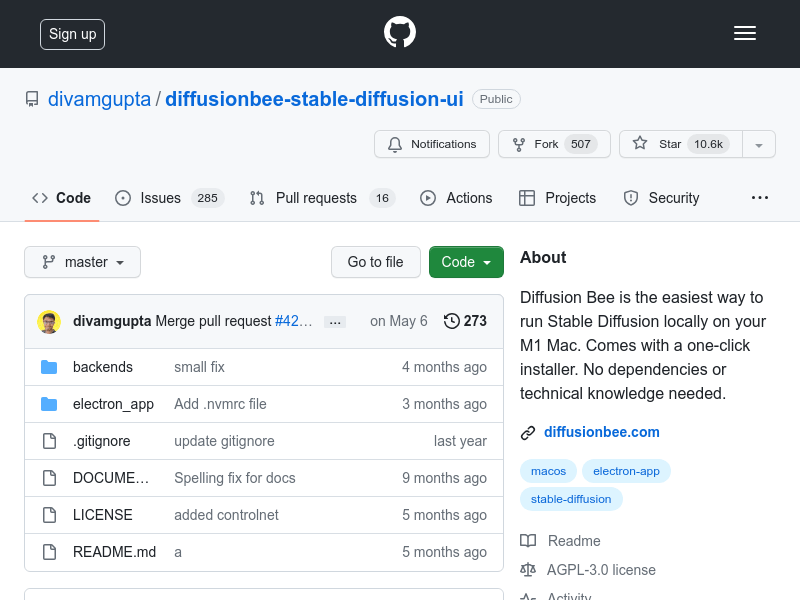Image resolution: width=800 pixels, height=600 pixels.
Task: Open the LICENSE file
Action: 103,515
